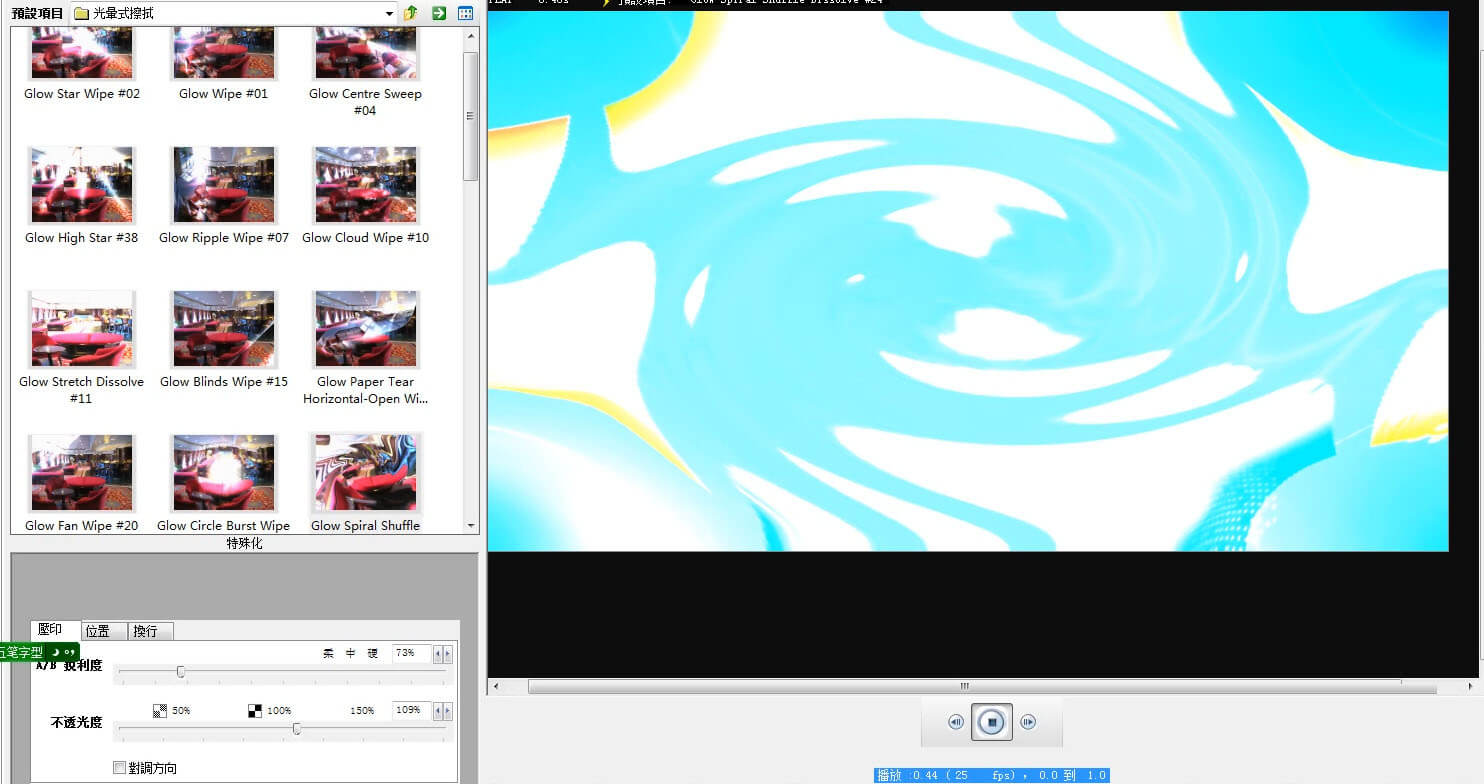The image size is (1484, 784).
Task: Click the step forward playback button
Action: pyautogui.click(x=1028, y=722)
